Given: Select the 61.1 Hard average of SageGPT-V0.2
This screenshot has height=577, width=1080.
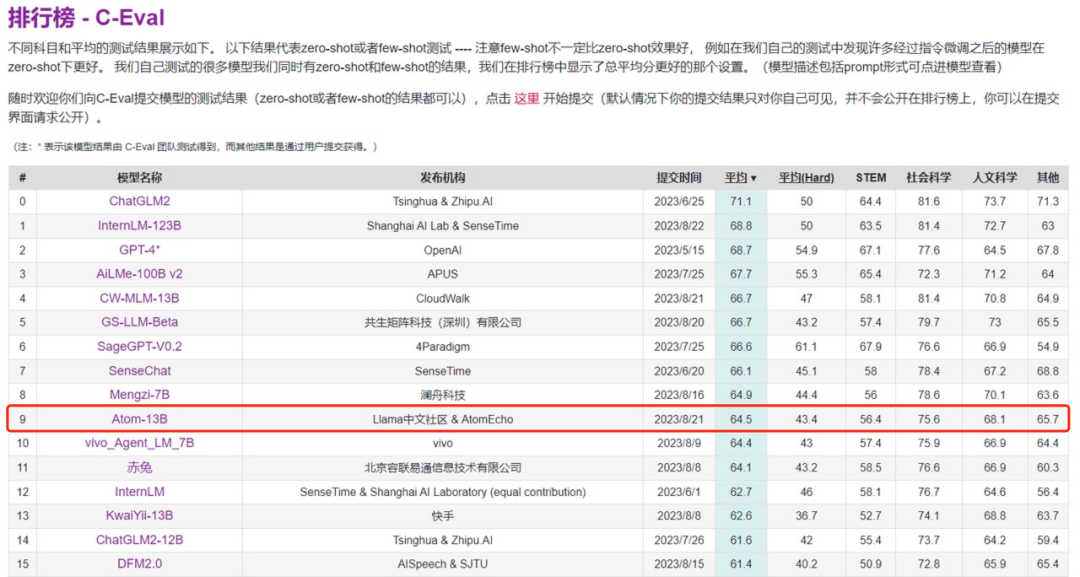Looking at the screenshot, I should pos(806,346).
